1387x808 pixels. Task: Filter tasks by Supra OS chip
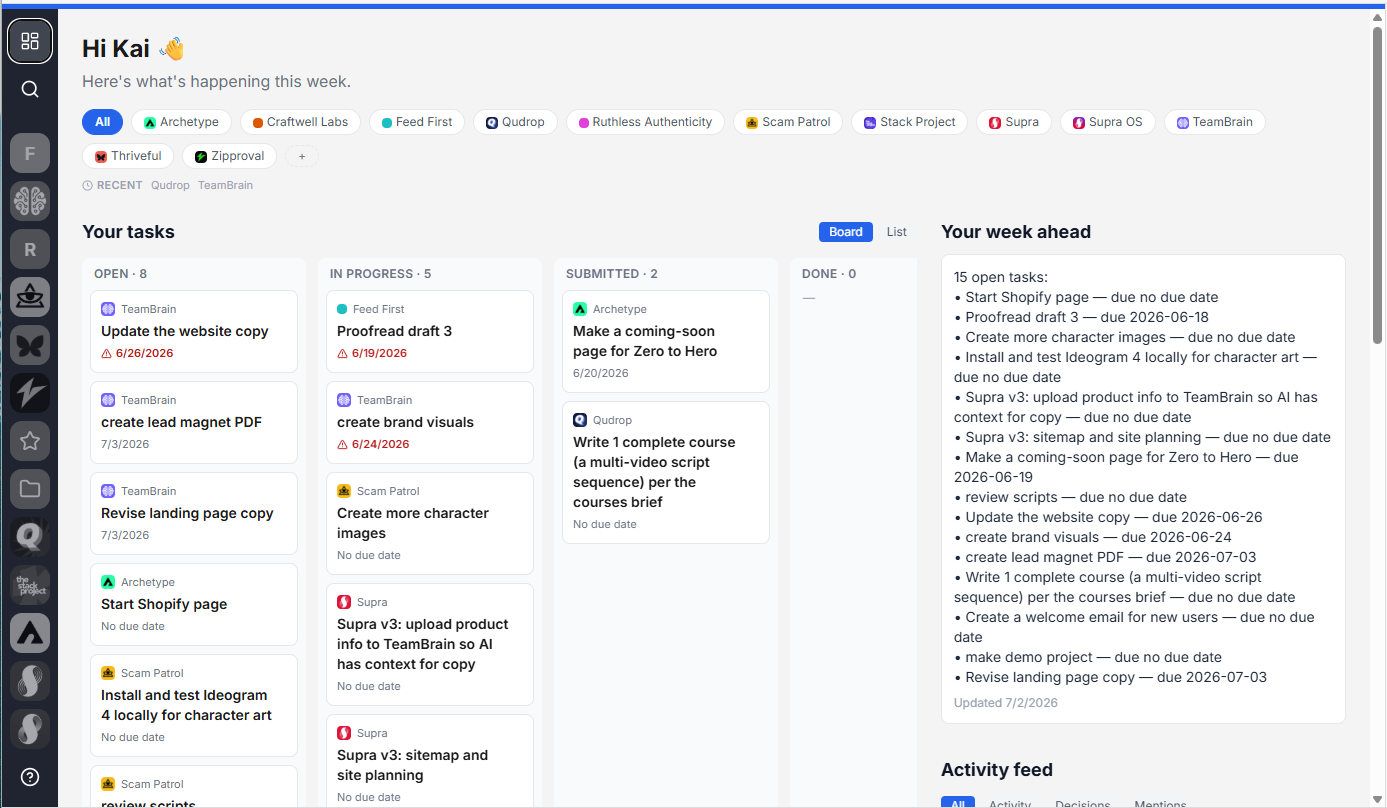1108,122
